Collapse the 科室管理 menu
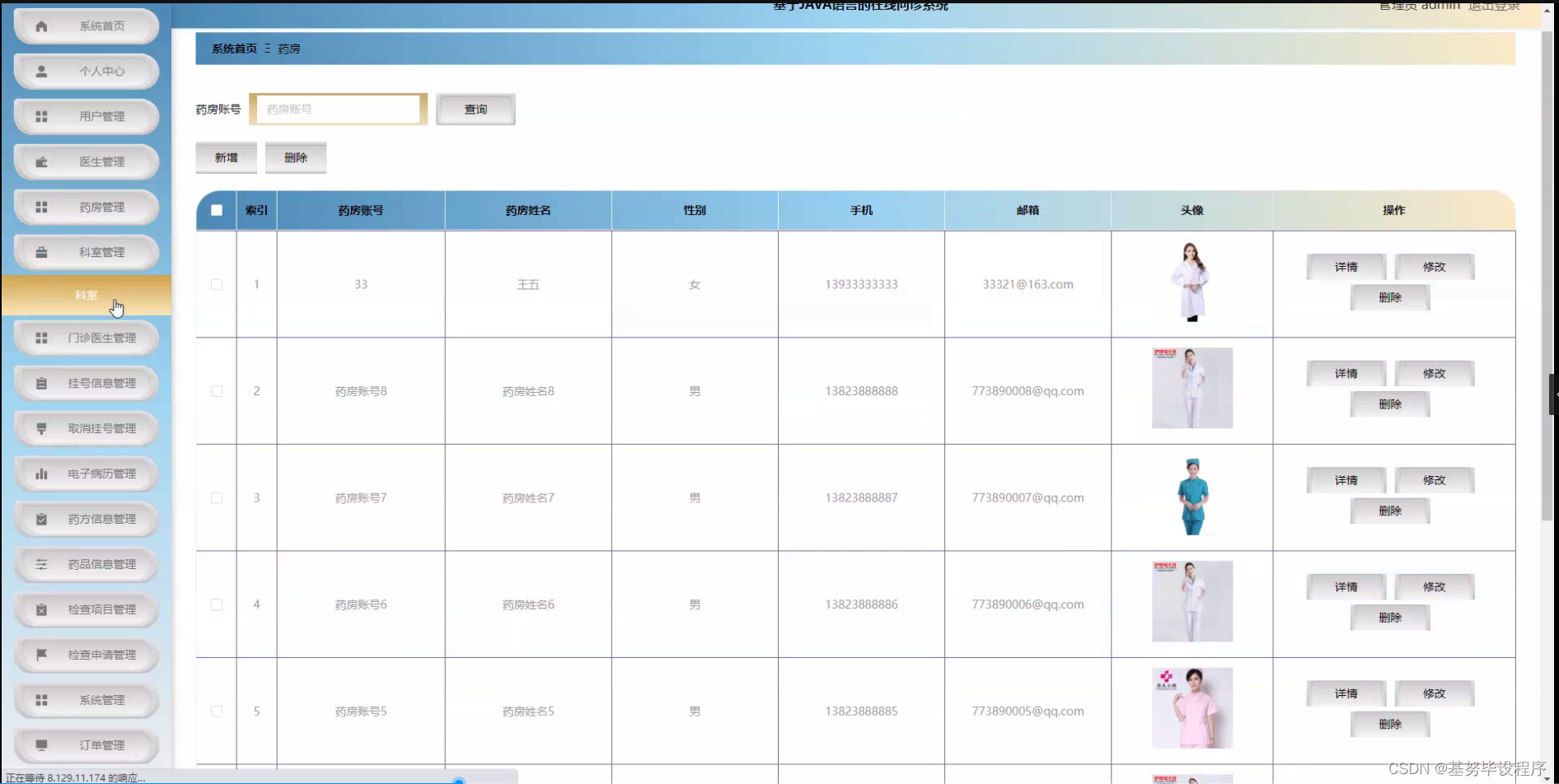This screenshot has width=1559, height=784. pos(87,253)
